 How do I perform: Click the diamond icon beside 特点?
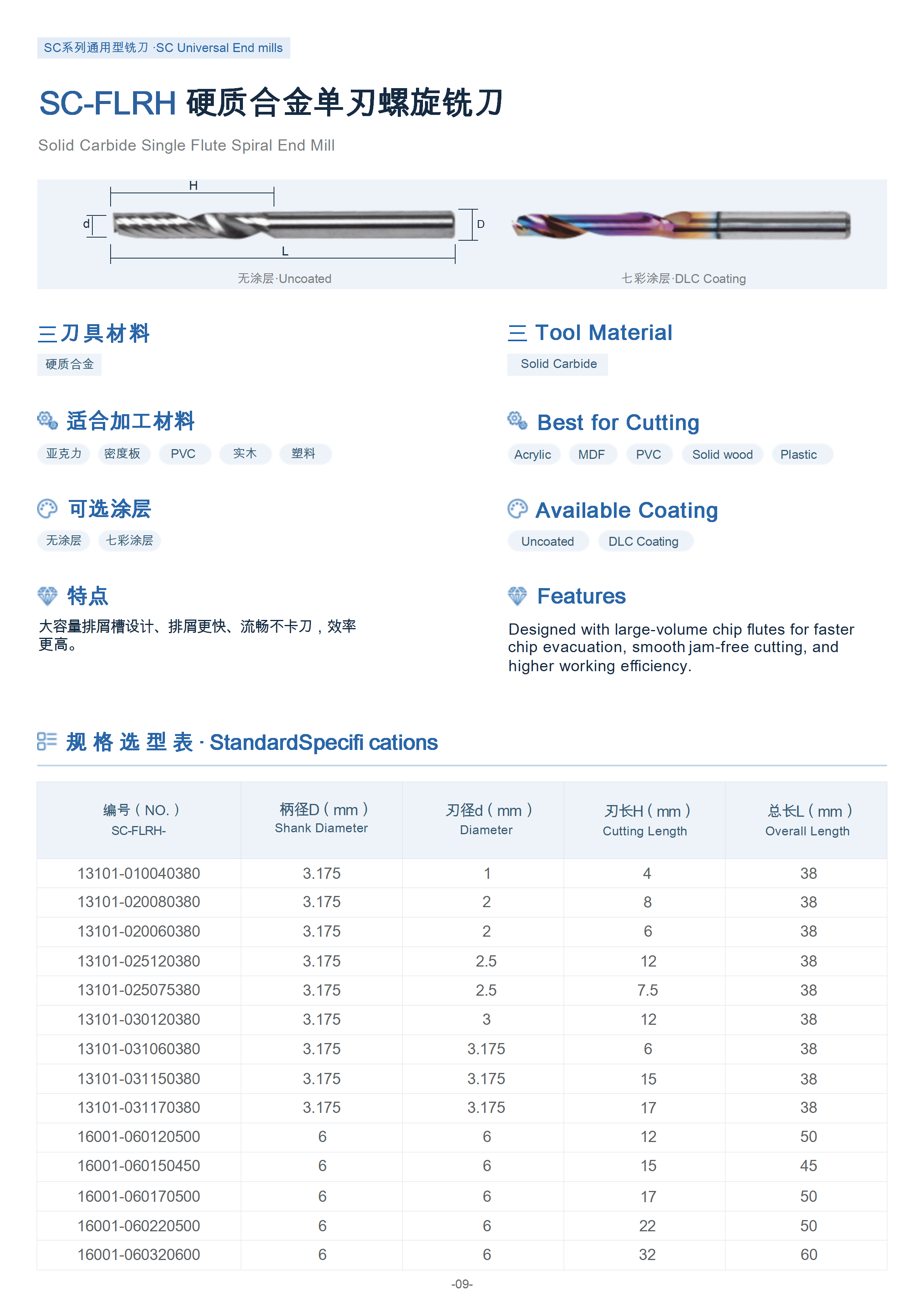47,596
